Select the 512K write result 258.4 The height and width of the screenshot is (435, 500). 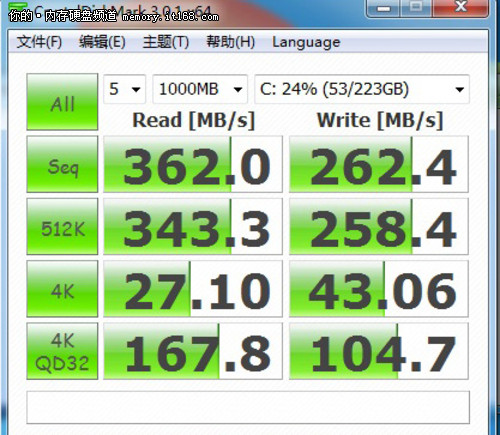click(x=379, y=226)
